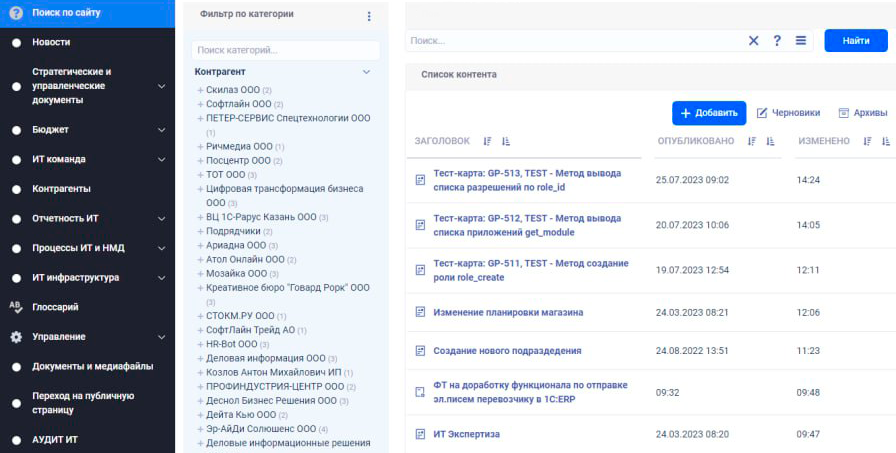Sort ОПУБЛИКОВАНО column with the first sort icon
896x453 pixels.
[752, 141]
